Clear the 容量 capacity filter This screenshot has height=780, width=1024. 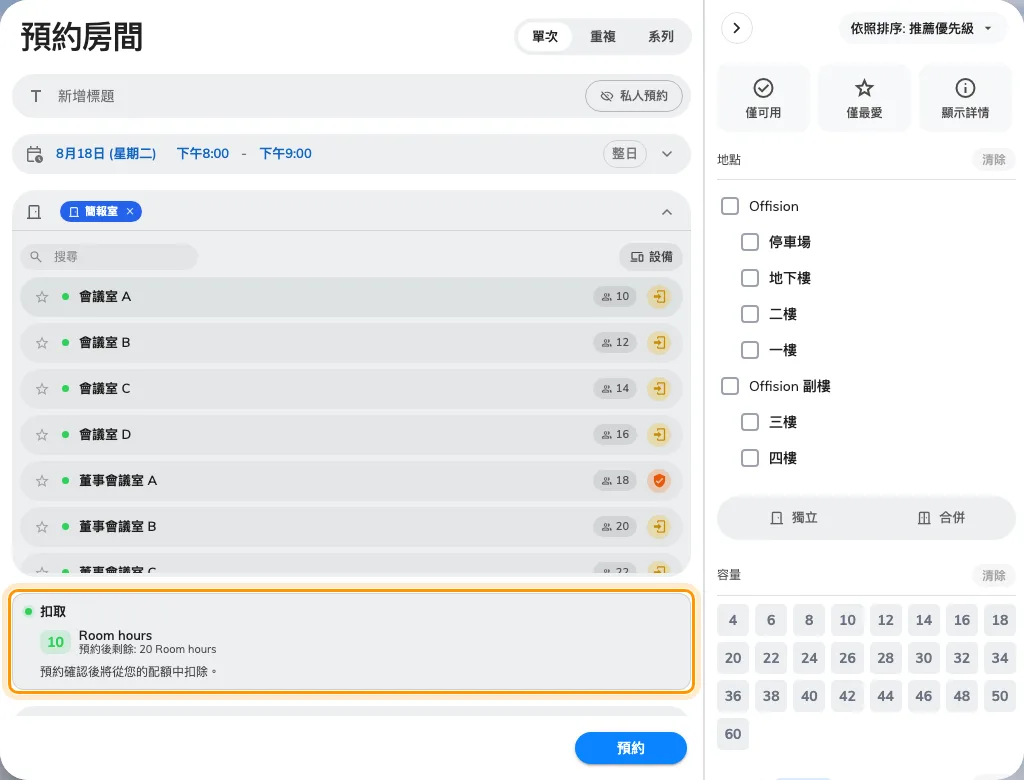[993, 576]
